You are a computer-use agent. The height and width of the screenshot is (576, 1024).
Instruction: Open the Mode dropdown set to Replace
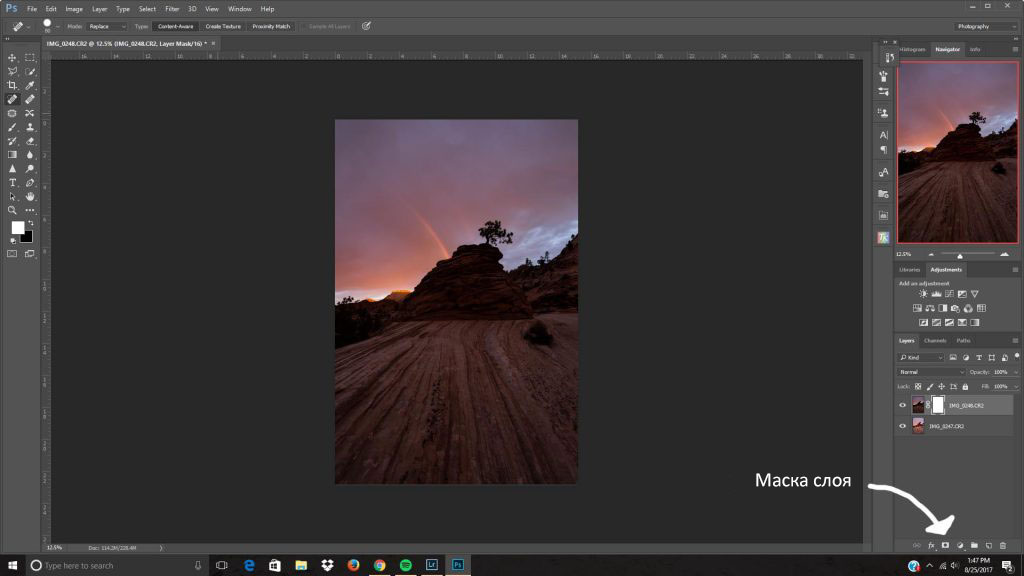(107, 26)
